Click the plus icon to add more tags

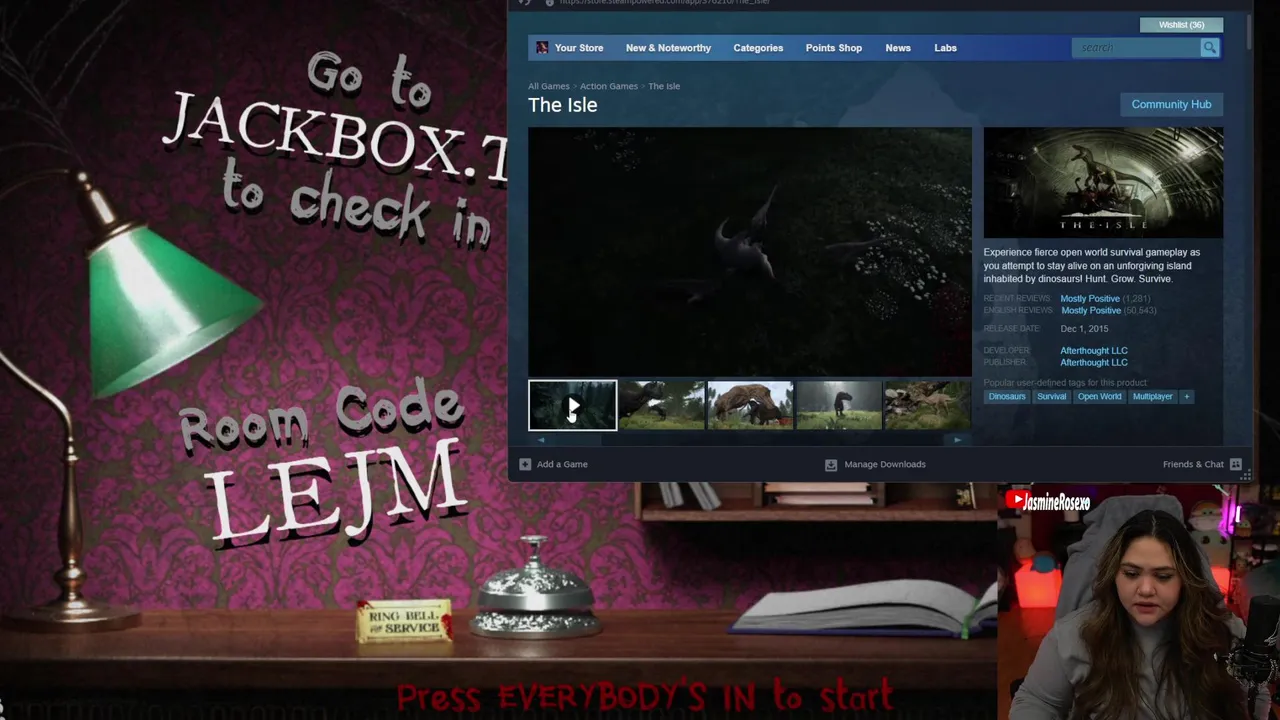(1187, 396)
